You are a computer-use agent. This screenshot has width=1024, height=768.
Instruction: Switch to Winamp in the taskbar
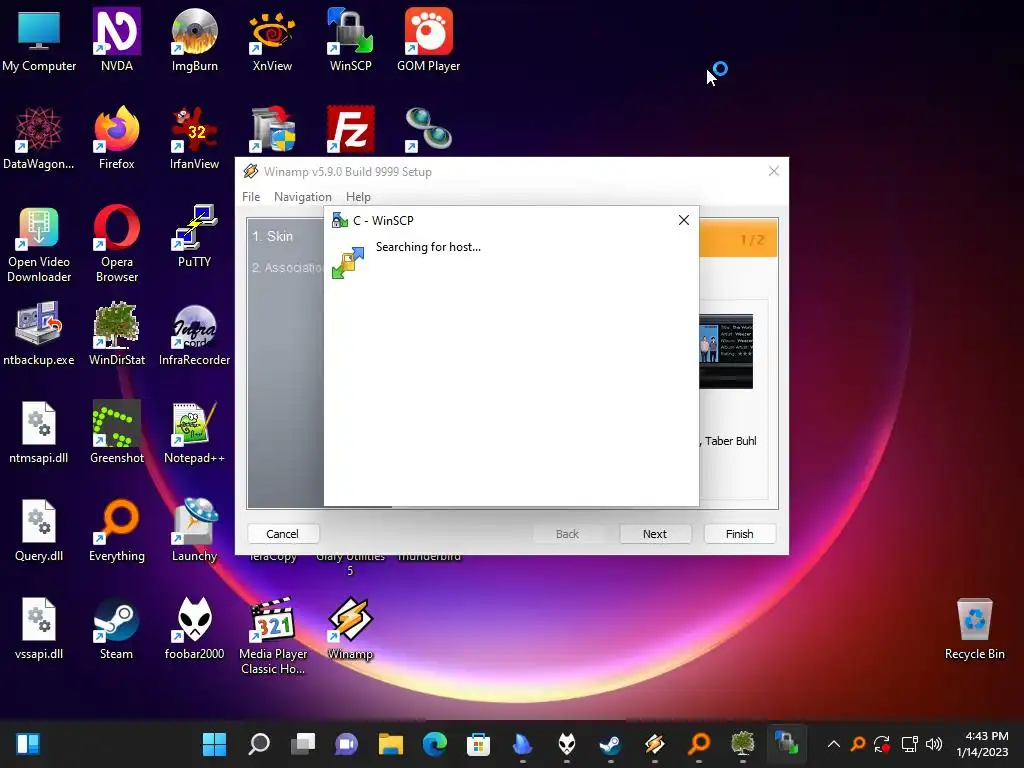pos(654,744)
